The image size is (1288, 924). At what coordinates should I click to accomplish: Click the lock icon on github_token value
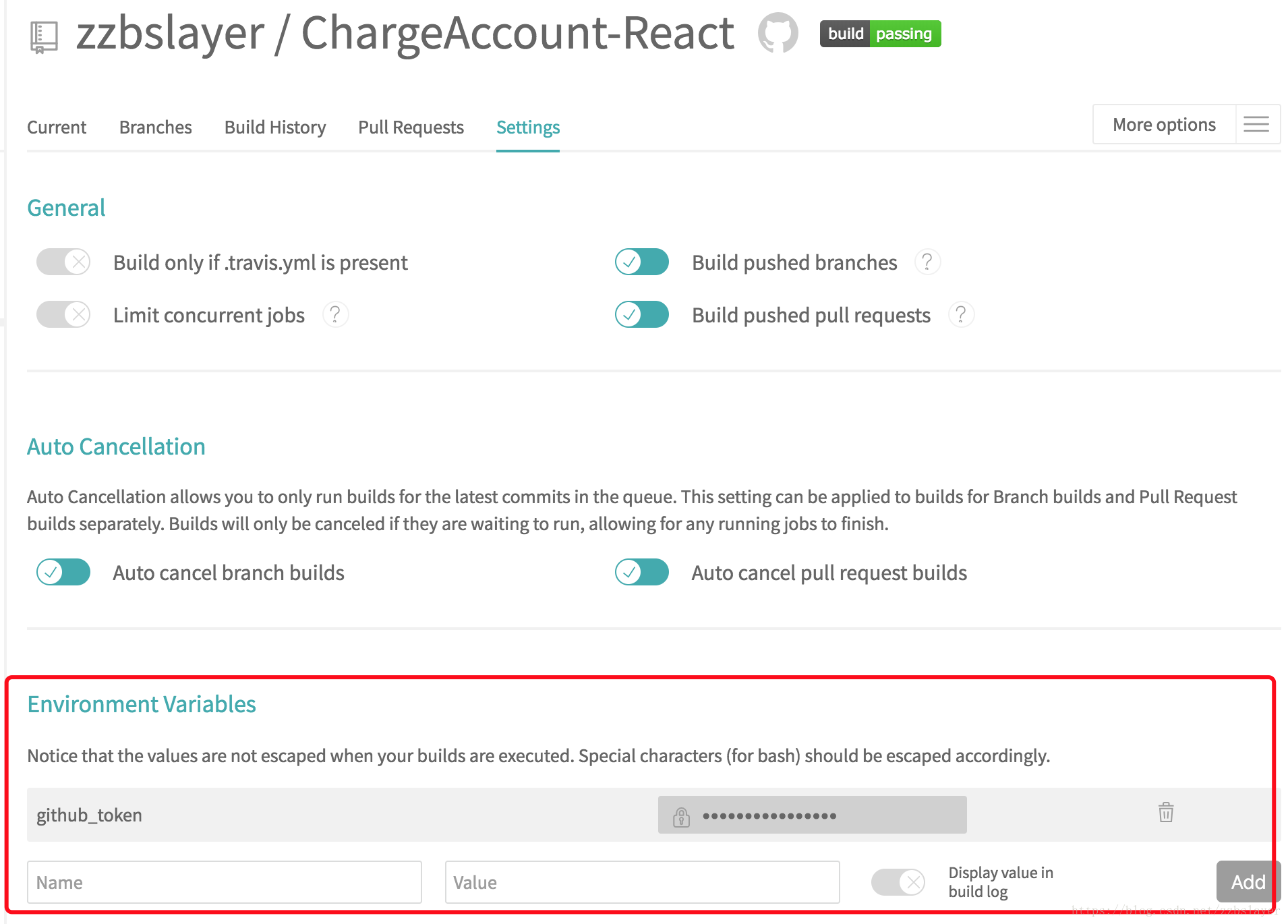click(681, 816)
